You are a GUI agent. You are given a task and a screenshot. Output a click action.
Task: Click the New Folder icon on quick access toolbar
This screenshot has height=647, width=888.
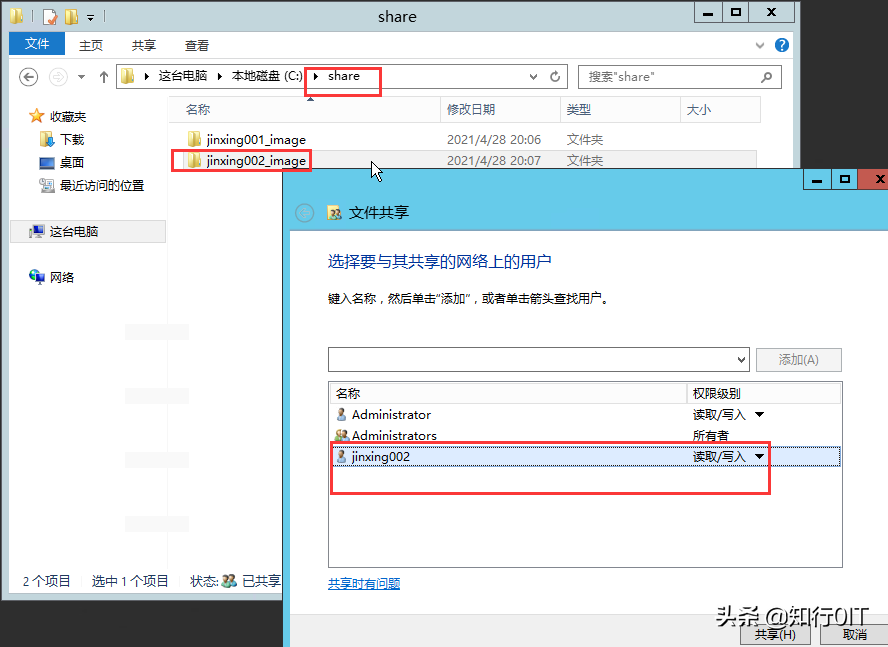tap(70, 16)
